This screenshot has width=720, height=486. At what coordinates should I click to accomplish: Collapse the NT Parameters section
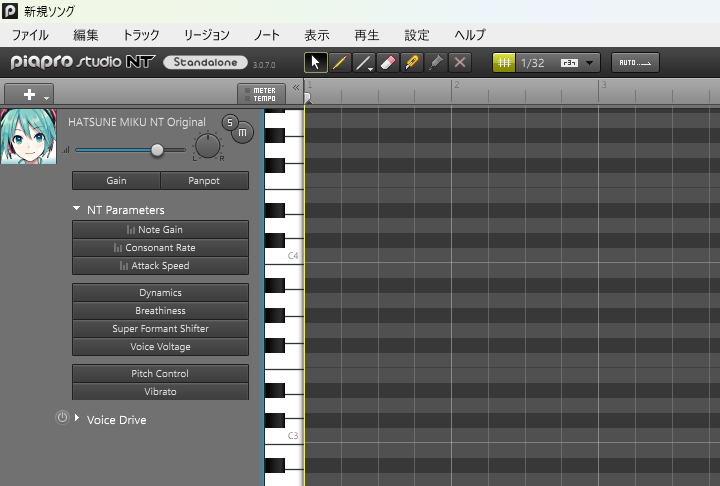click(77, 209)
